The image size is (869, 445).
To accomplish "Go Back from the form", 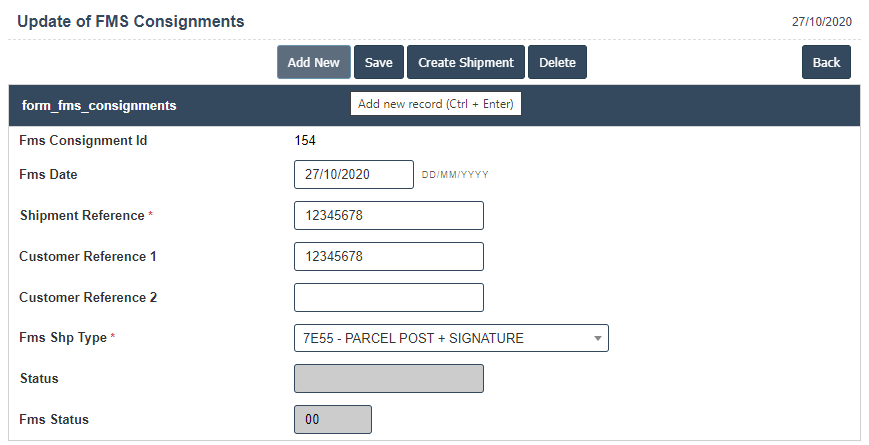I will (x=826, y=62).
